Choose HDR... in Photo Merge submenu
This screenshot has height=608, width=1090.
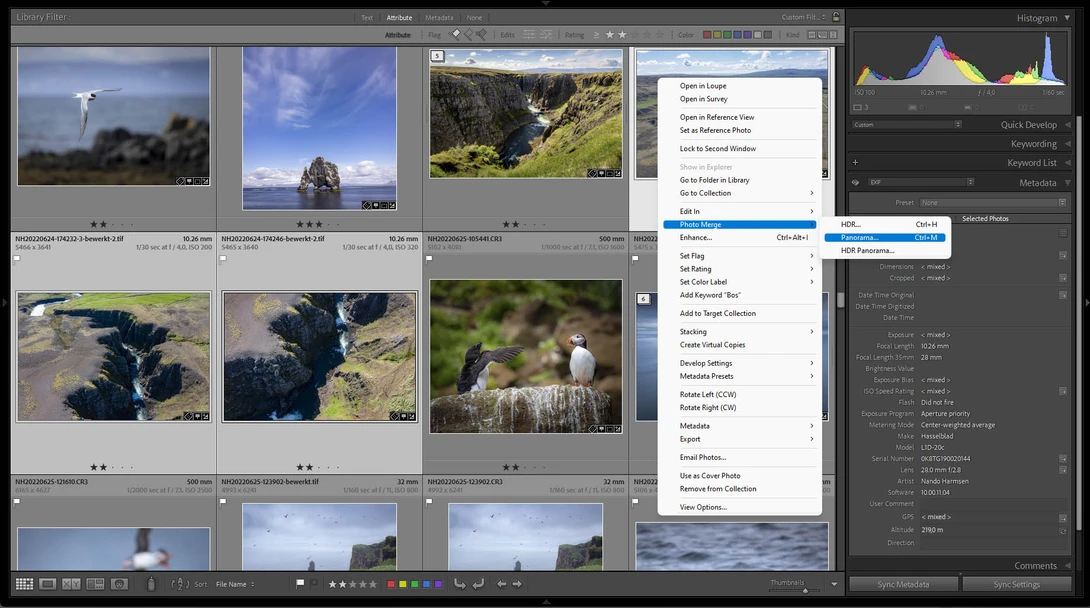(884, 224)
